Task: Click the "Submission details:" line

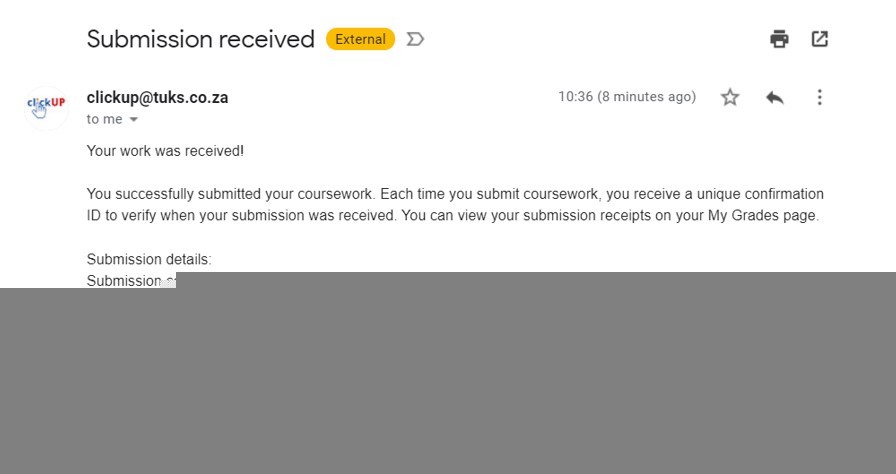Action: tap(149, 259)
